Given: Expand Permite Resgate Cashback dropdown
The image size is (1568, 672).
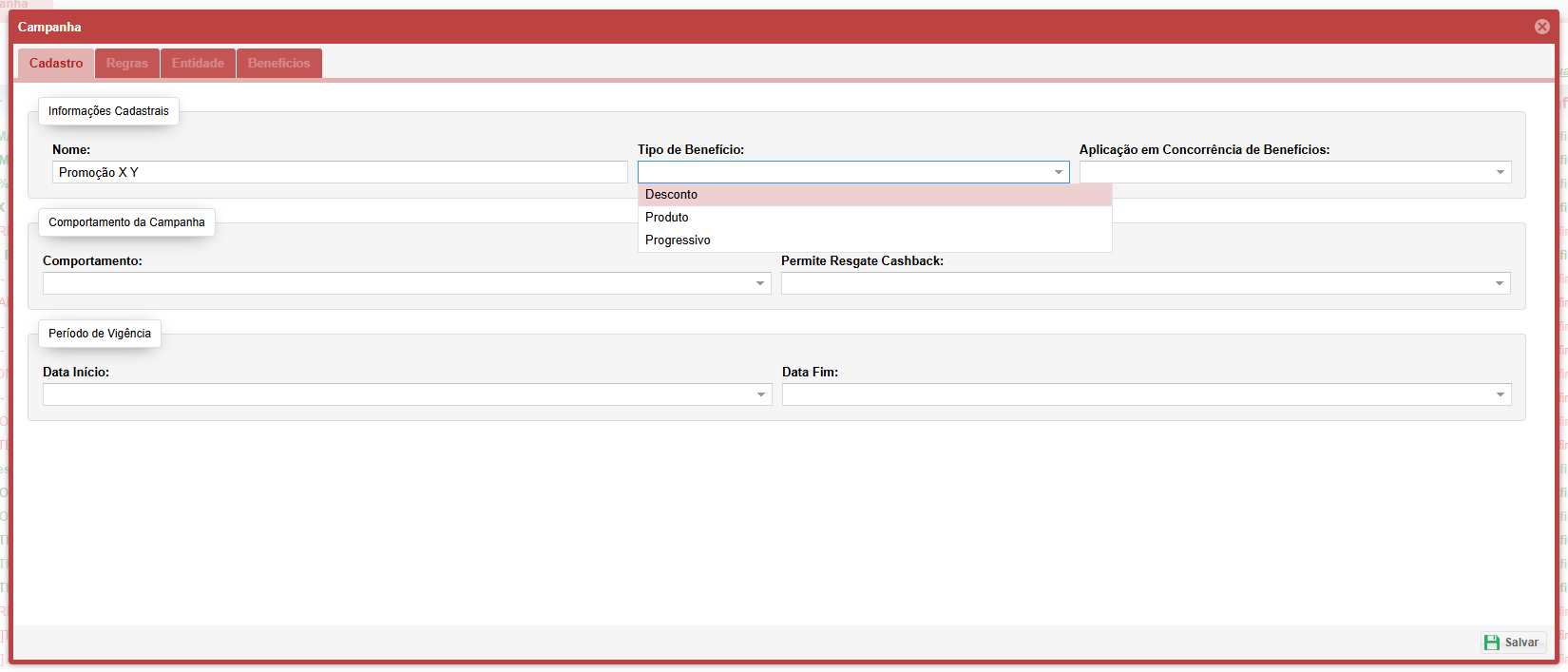Looking at the screenshot, I should pyautogui.click(x=1500, y=283).
